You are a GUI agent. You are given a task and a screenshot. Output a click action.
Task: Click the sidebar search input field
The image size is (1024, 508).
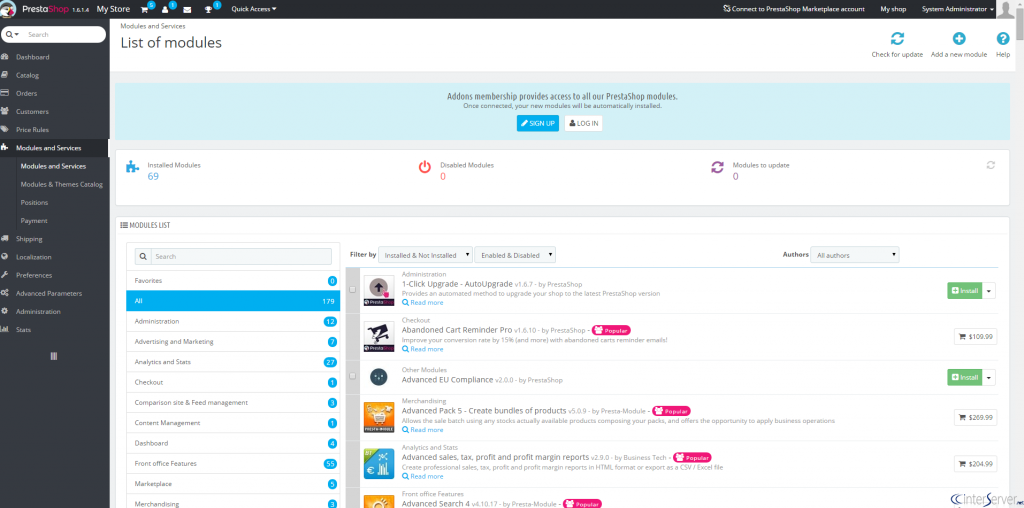(x=64, y=35)
